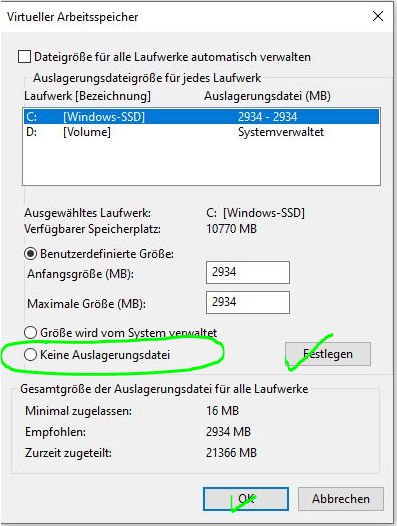Image resolution: width=397 pixels, height=526 pixels.
Task: Cancel with the Abbrechen button
Action: [341, 499]
